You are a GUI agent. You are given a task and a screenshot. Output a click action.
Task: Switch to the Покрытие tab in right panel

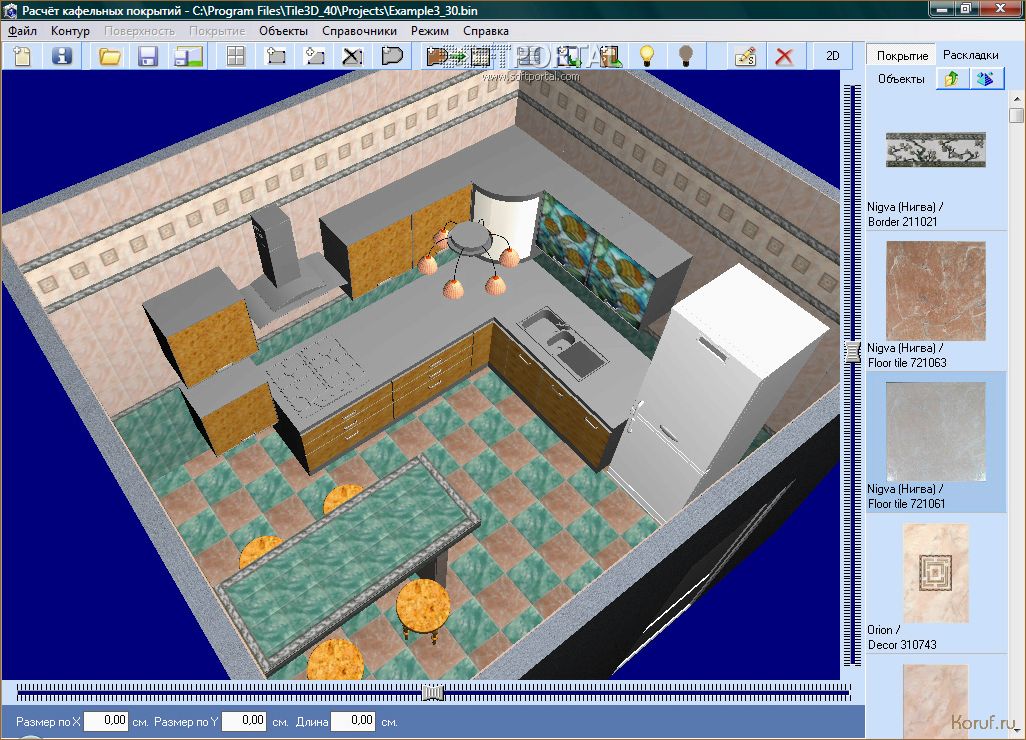(x=902, y=56)
